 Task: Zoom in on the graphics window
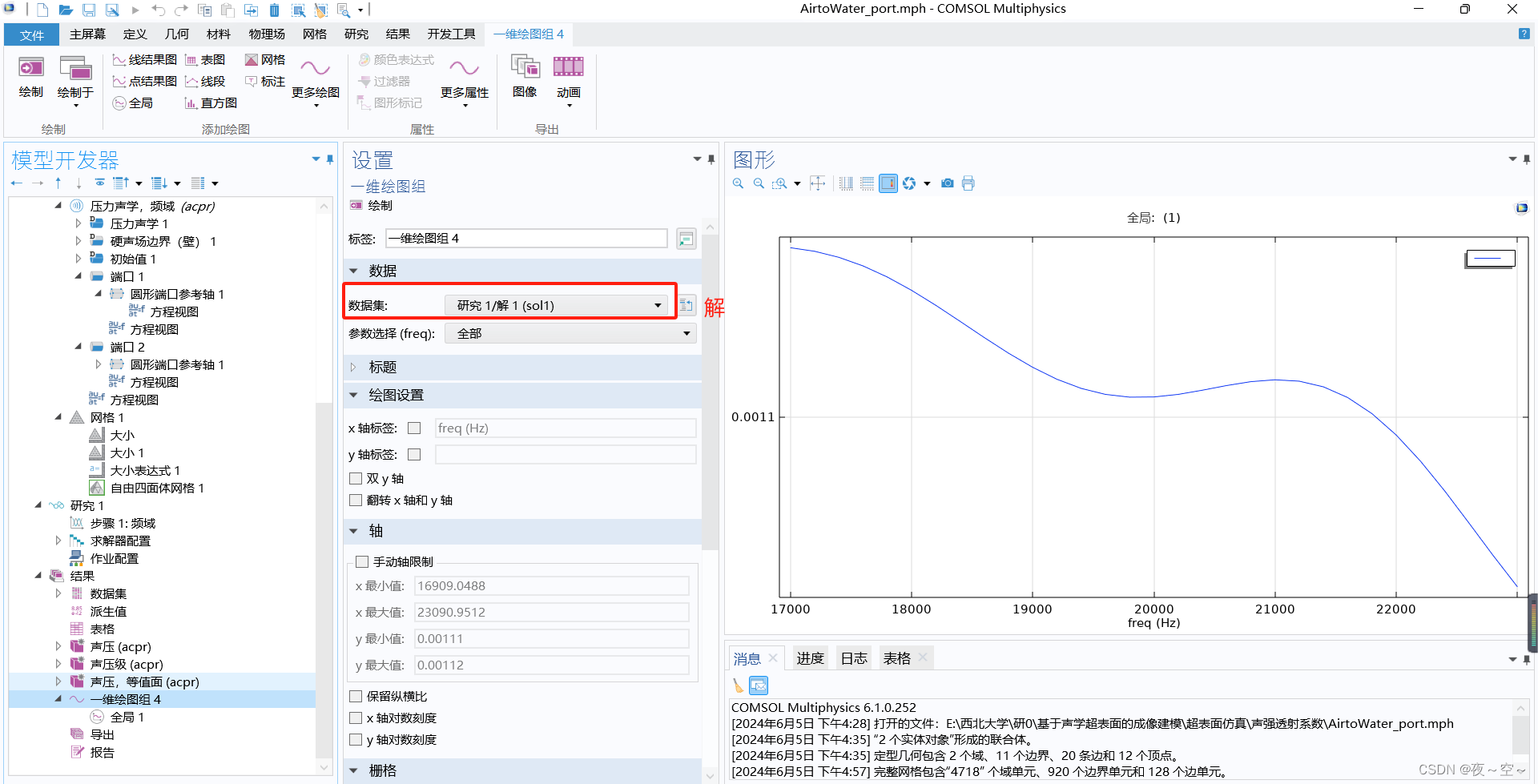click(738, 183)
